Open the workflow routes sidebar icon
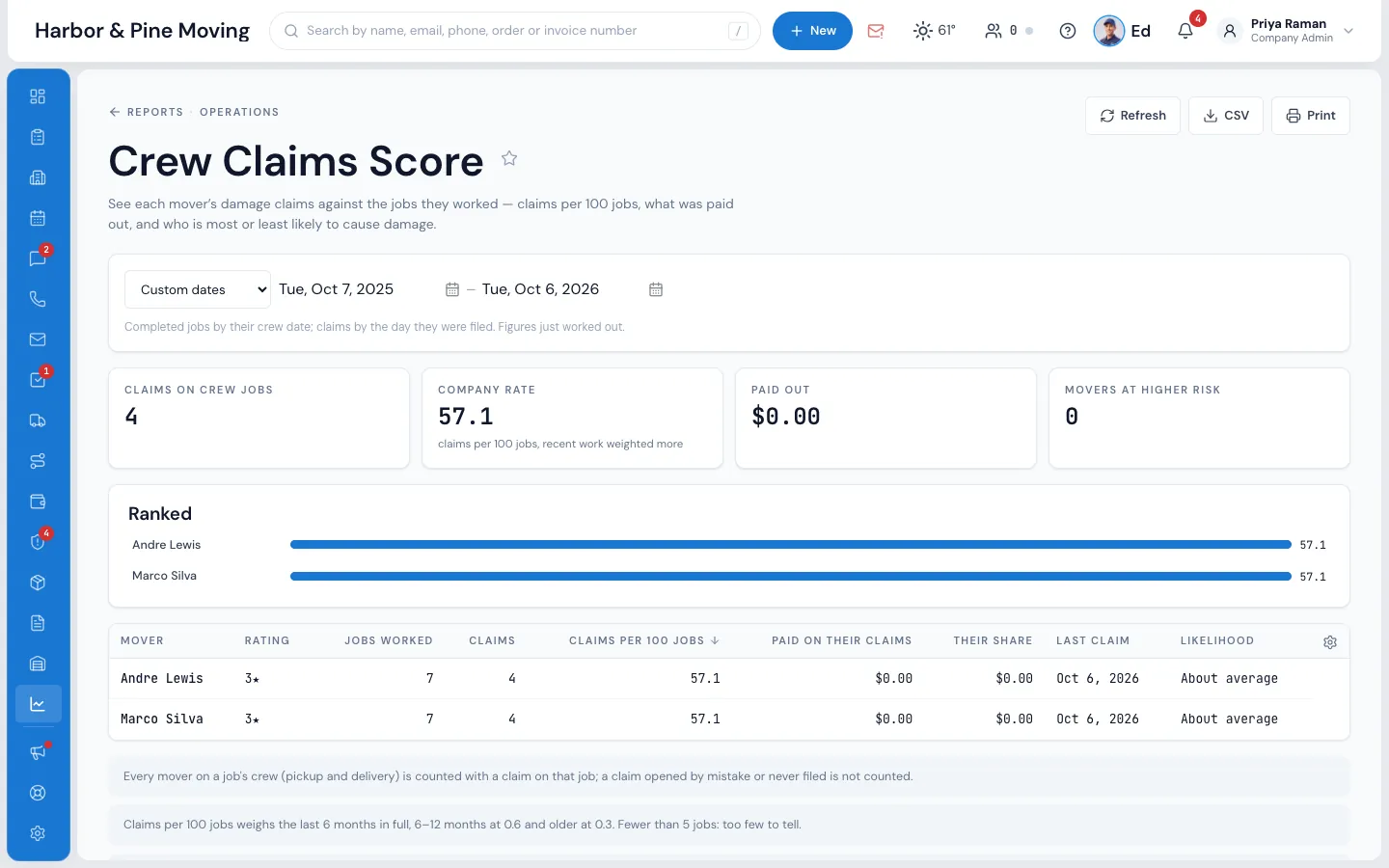Viewport: 1389px width, 868px height. point(38,461)
